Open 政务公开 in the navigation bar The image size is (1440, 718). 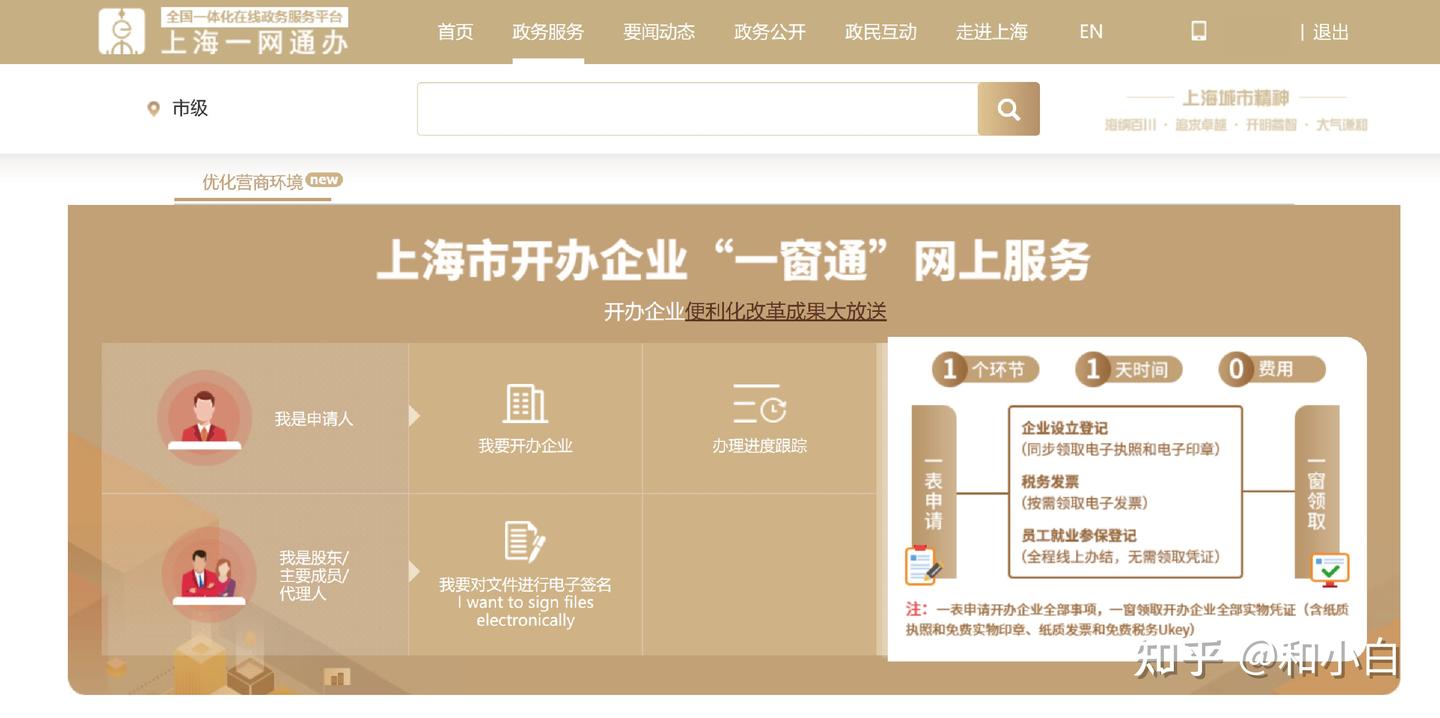[770, 32]
